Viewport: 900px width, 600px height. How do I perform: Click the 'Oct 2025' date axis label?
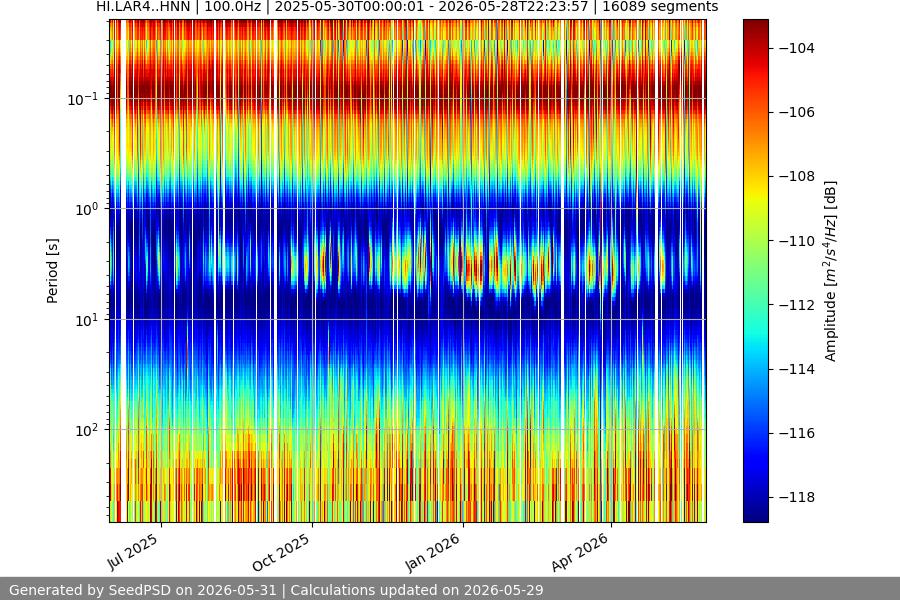(x=281, y=552)
